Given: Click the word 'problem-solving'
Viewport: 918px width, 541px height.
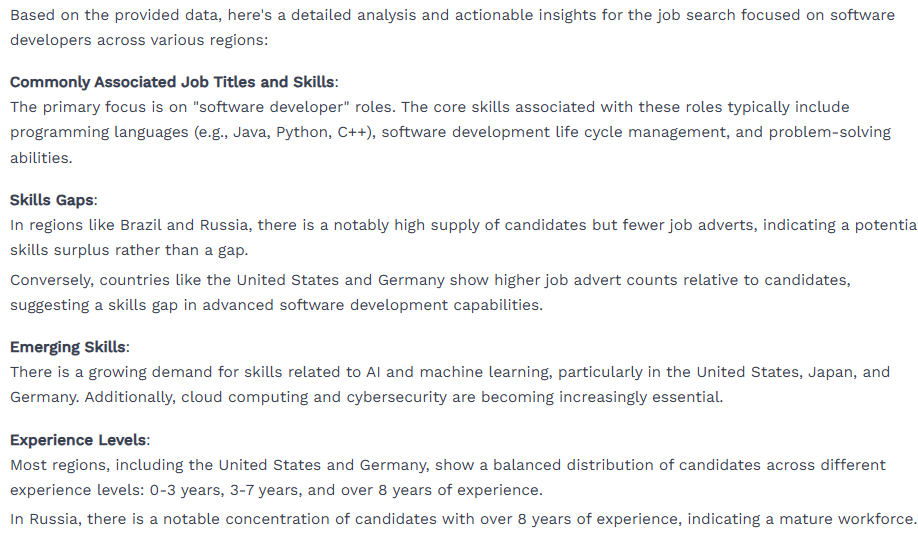Looking at the screenshot, I should point(830,132).
